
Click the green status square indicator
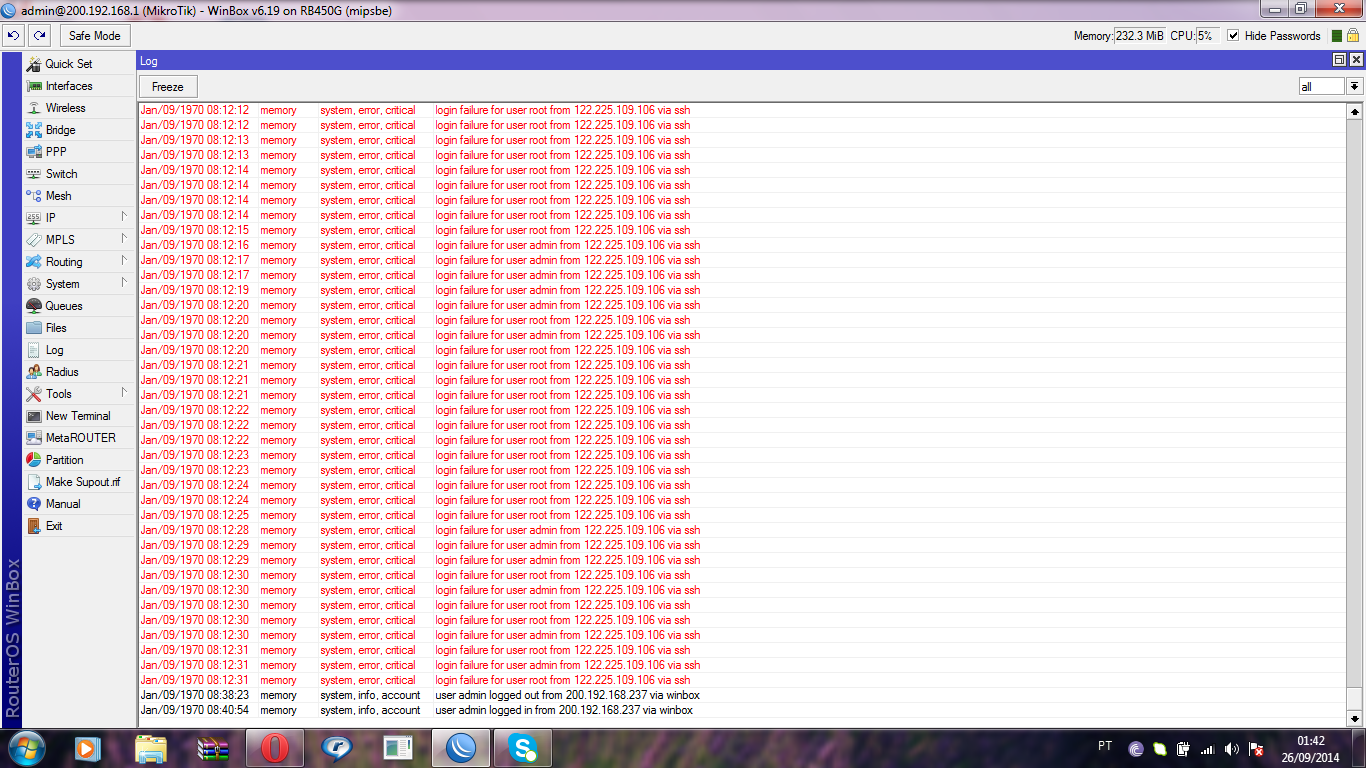(1337, 36)
